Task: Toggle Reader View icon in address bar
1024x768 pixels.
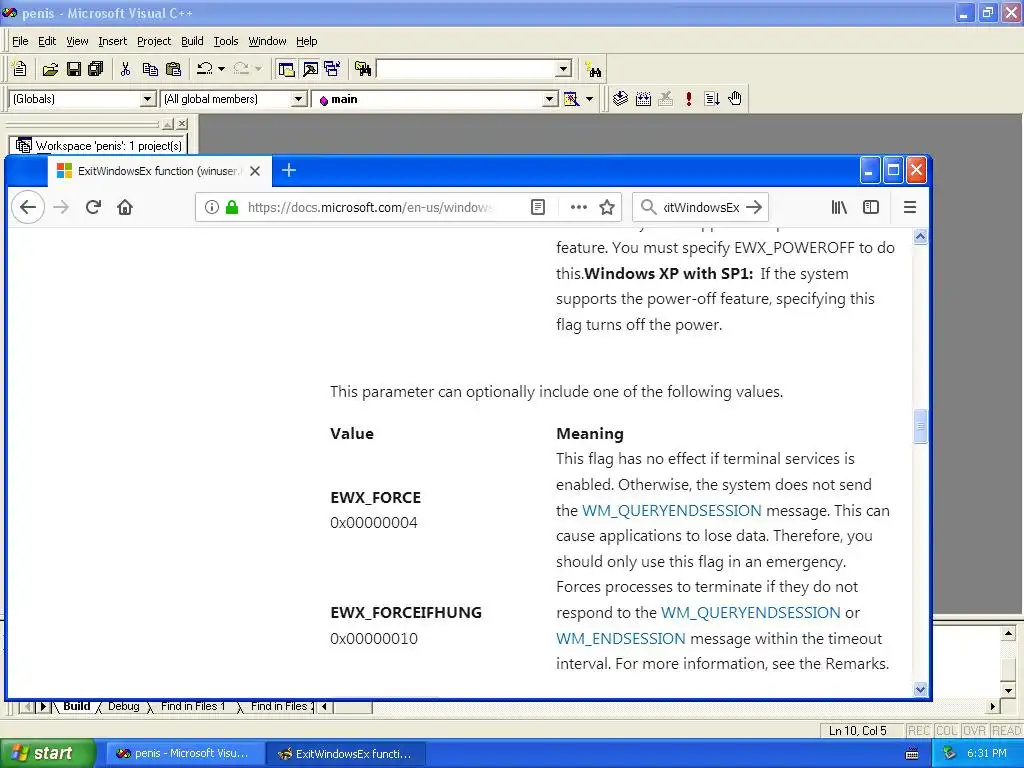Action: (538, 207)
